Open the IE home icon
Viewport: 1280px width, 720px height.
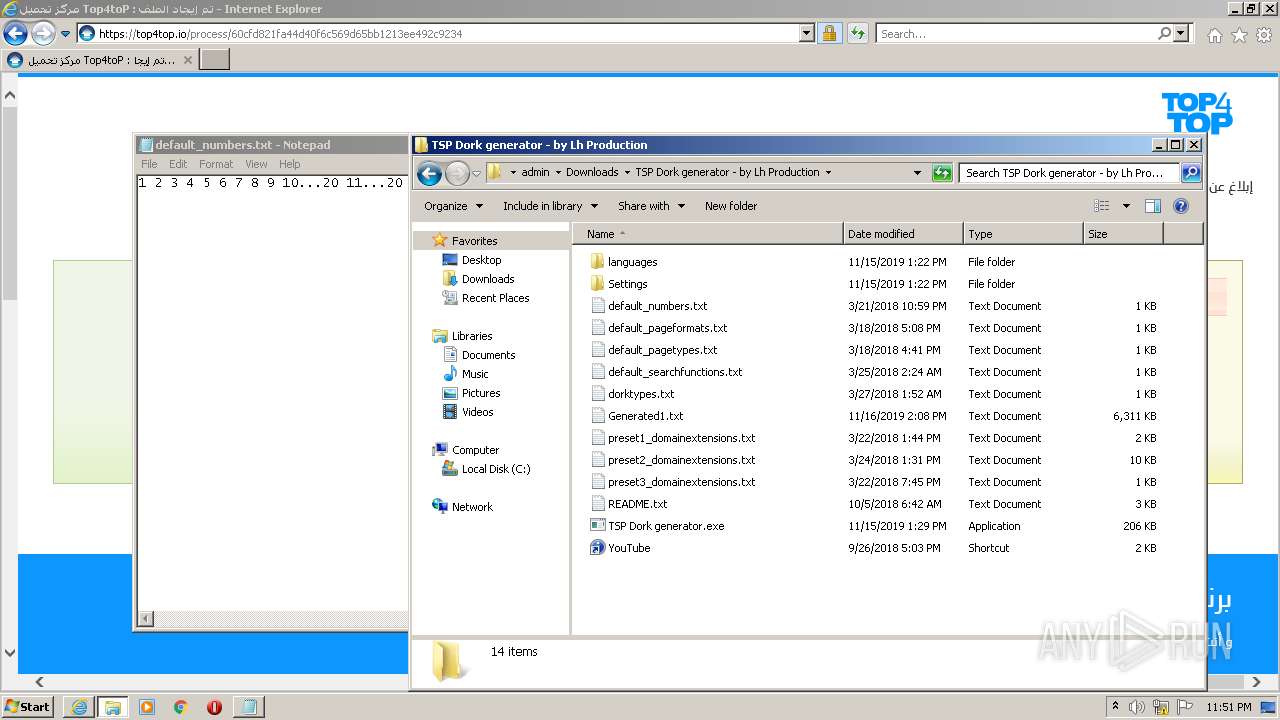click(x=1215, y=35)
